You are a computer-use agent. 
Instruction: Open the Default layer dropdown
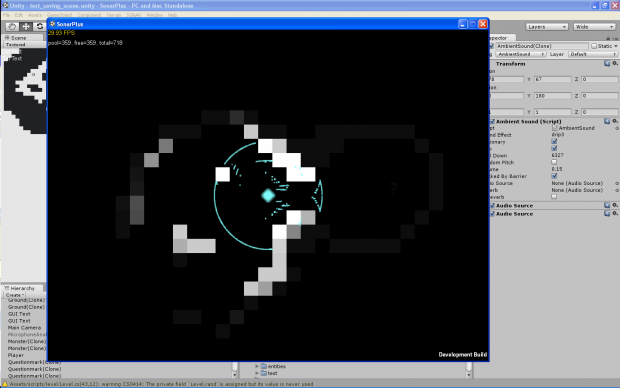(x=593, y=54)
